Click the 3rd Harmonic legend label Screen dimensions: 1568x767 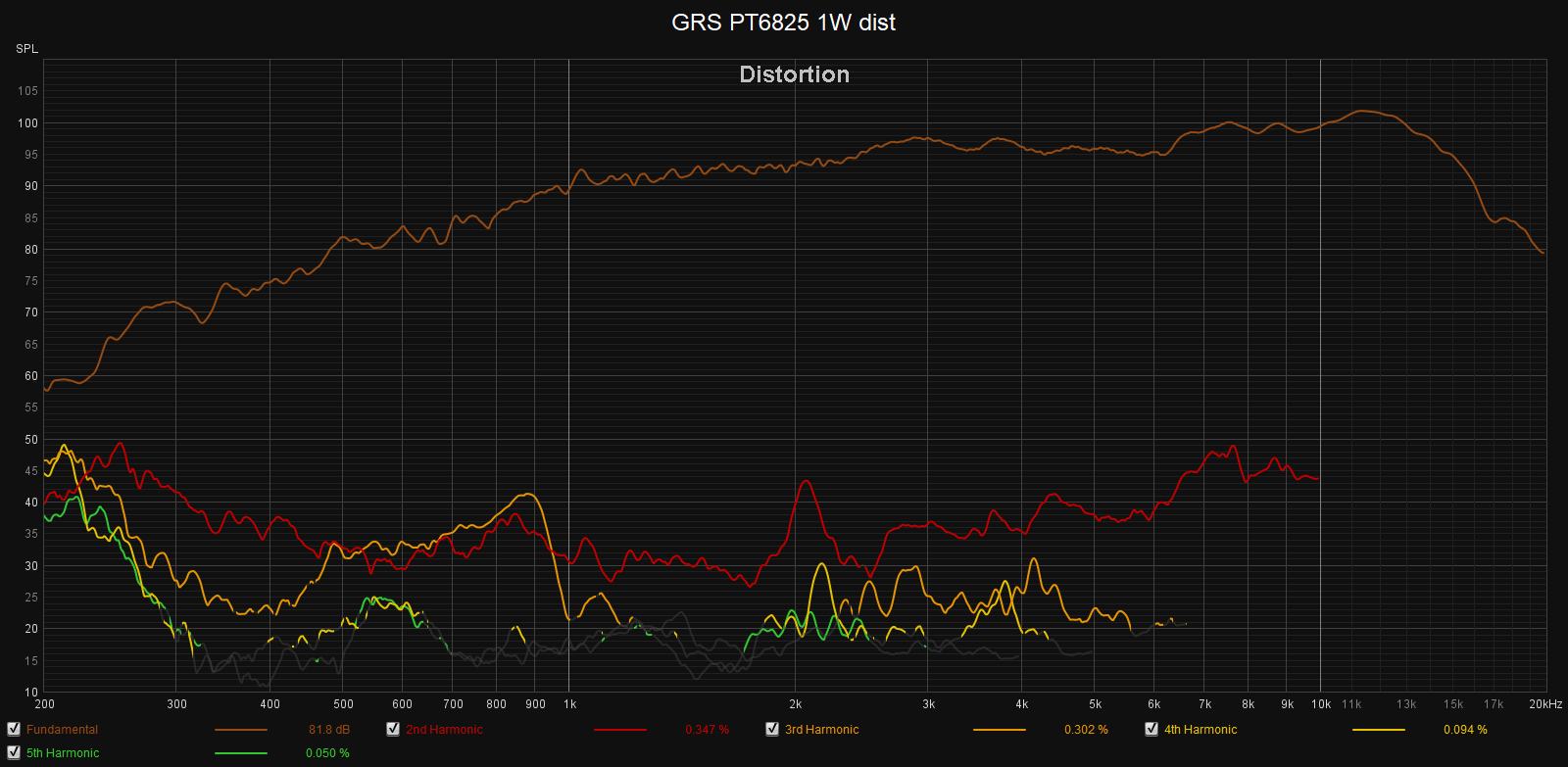pos(821,730)
